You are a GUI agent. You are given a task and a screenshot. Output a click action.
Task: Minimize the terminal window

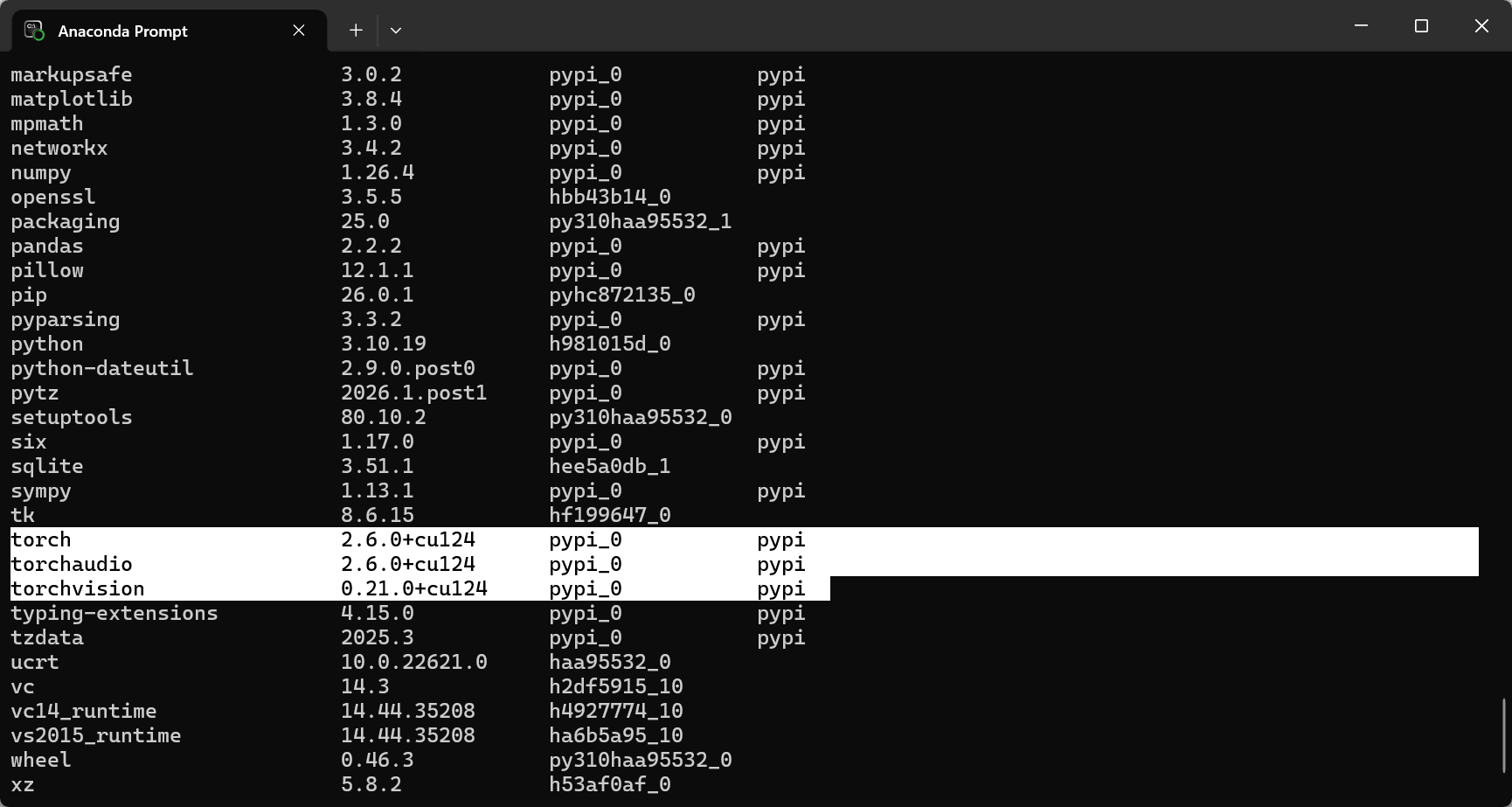pyautogui.click(x=1361, y=26)
